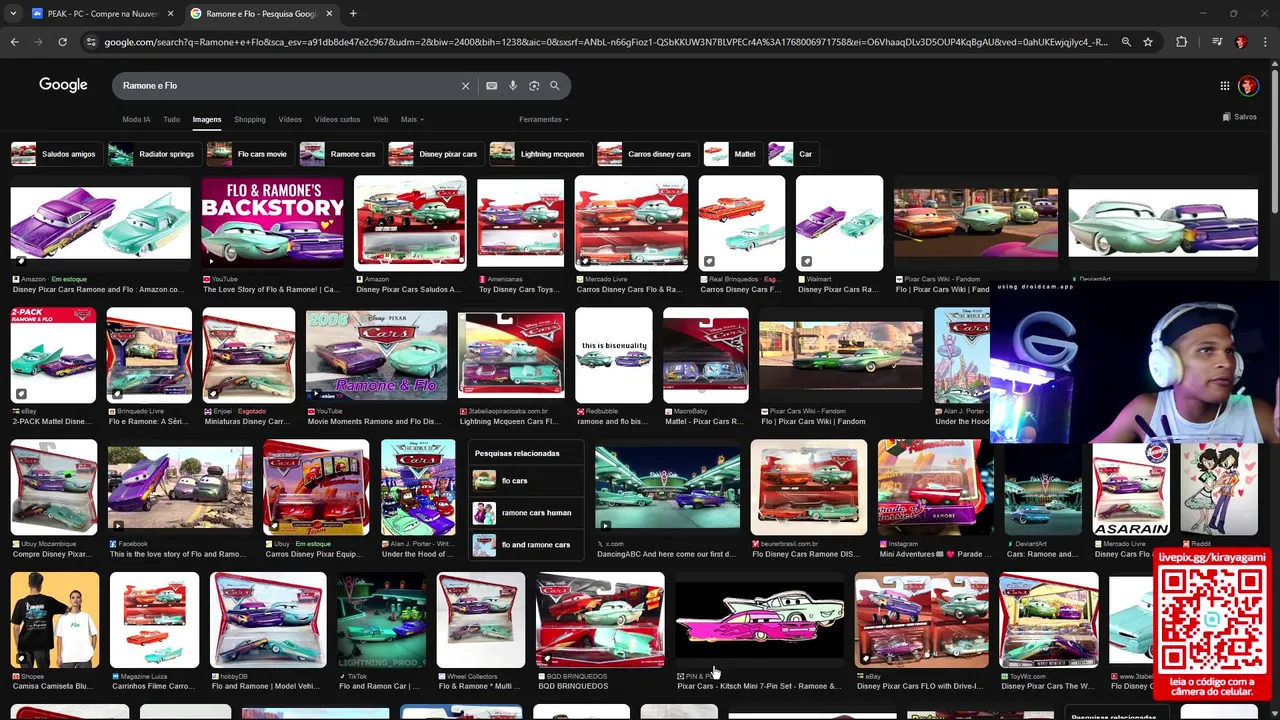Viewport: 1280px width, 720px height.
Task: Click the page vertical scrollbar
Action: pyautogui.click(x=1275, y=140)
